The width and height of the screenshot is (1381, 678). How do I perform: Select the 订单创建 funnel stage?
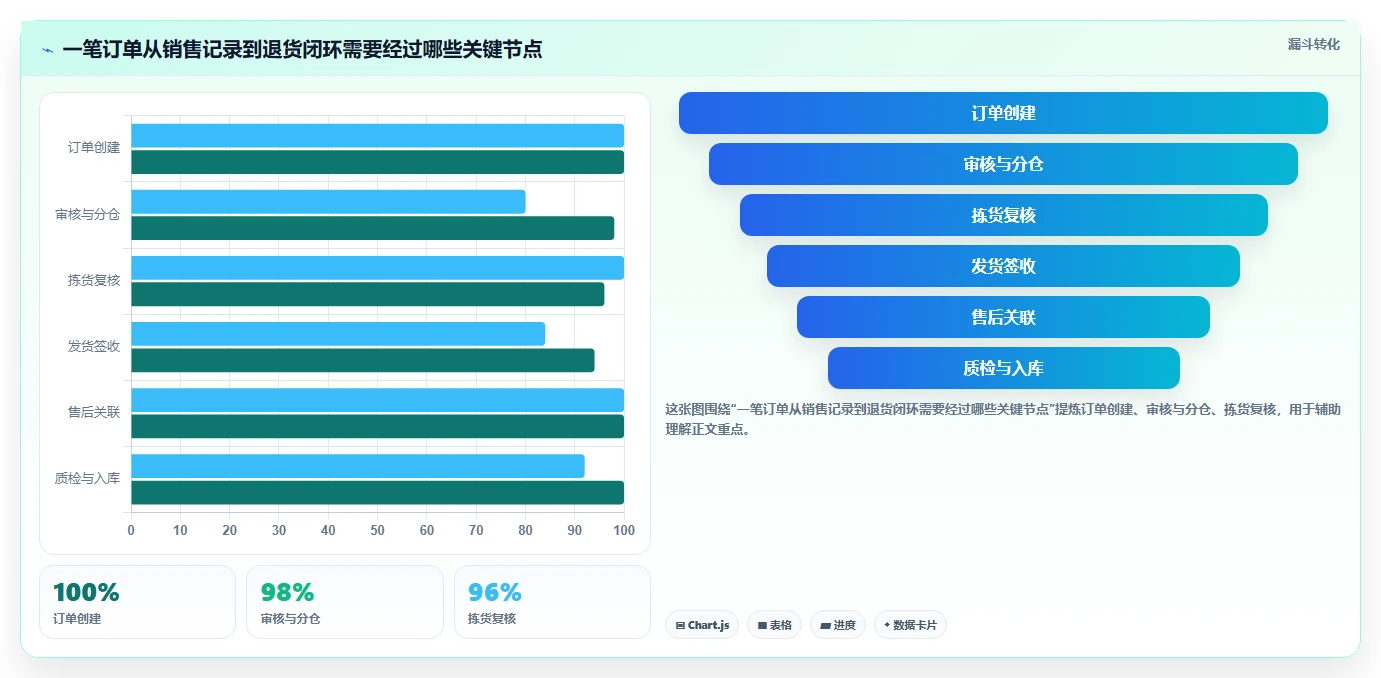click(1003, 113)
